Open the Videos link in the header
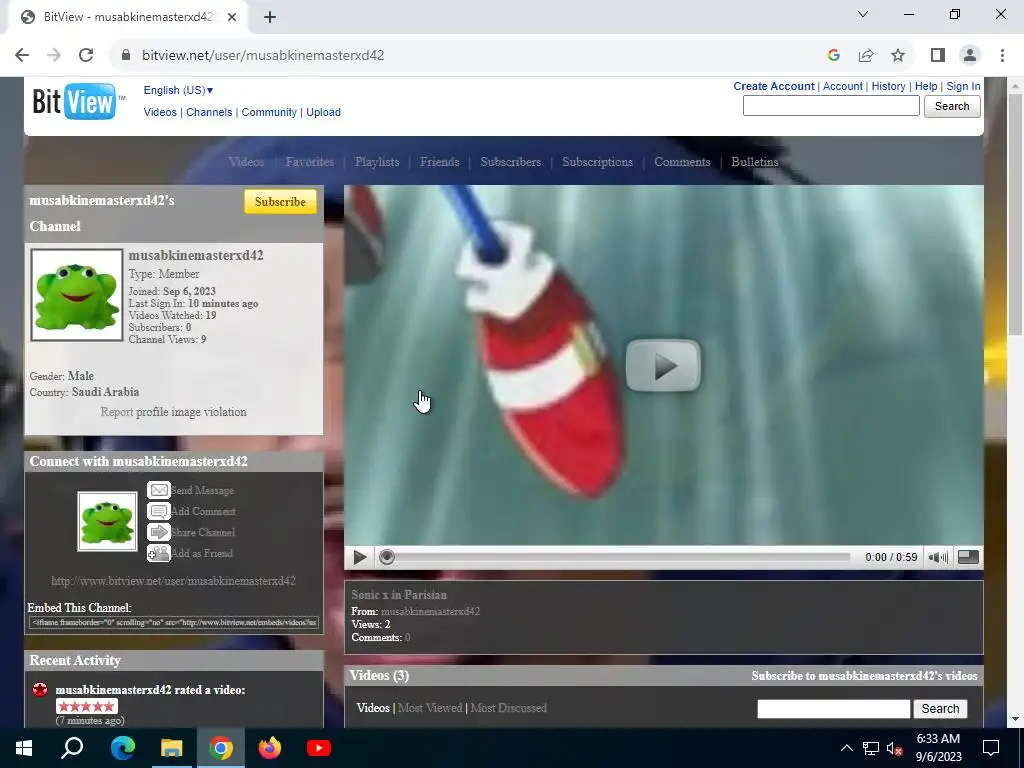The image size is (1024, 768). [160, 112]
